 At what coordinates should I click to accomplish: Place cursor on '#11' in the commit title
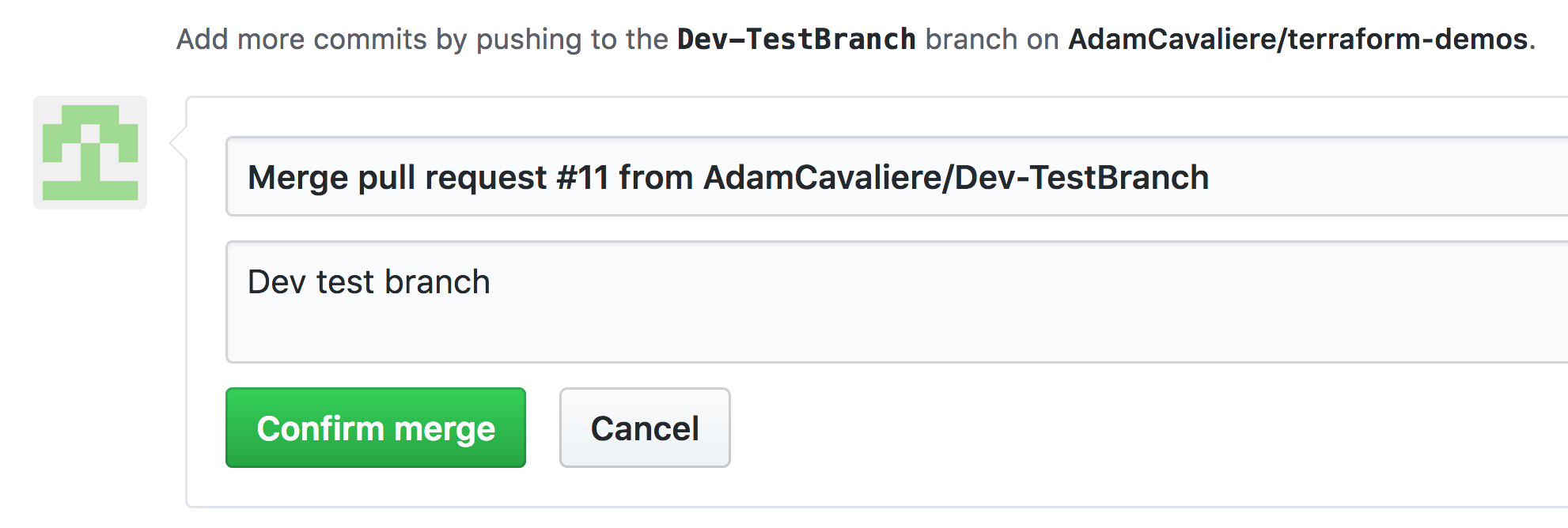pyautogui.click(x=582, y=178)
